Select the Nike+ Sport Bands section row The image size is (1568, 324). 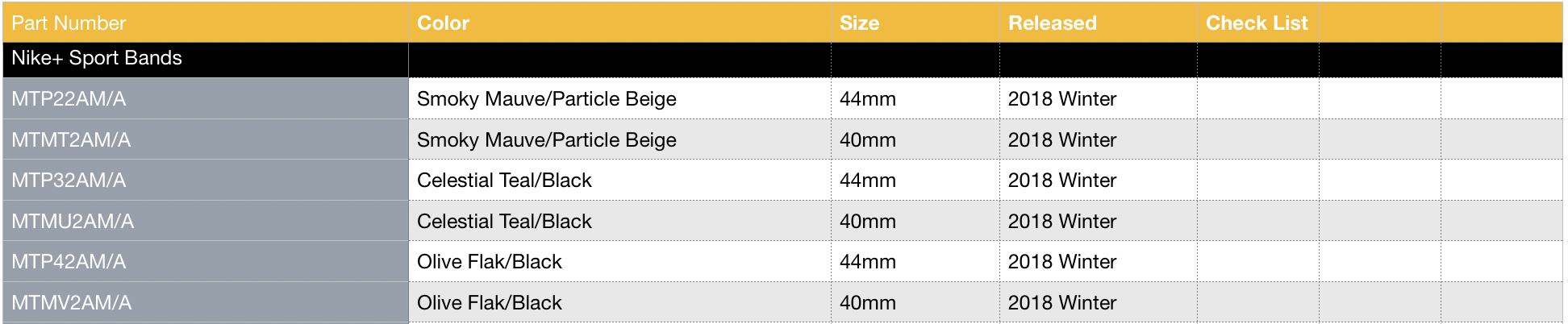[97, 59]
